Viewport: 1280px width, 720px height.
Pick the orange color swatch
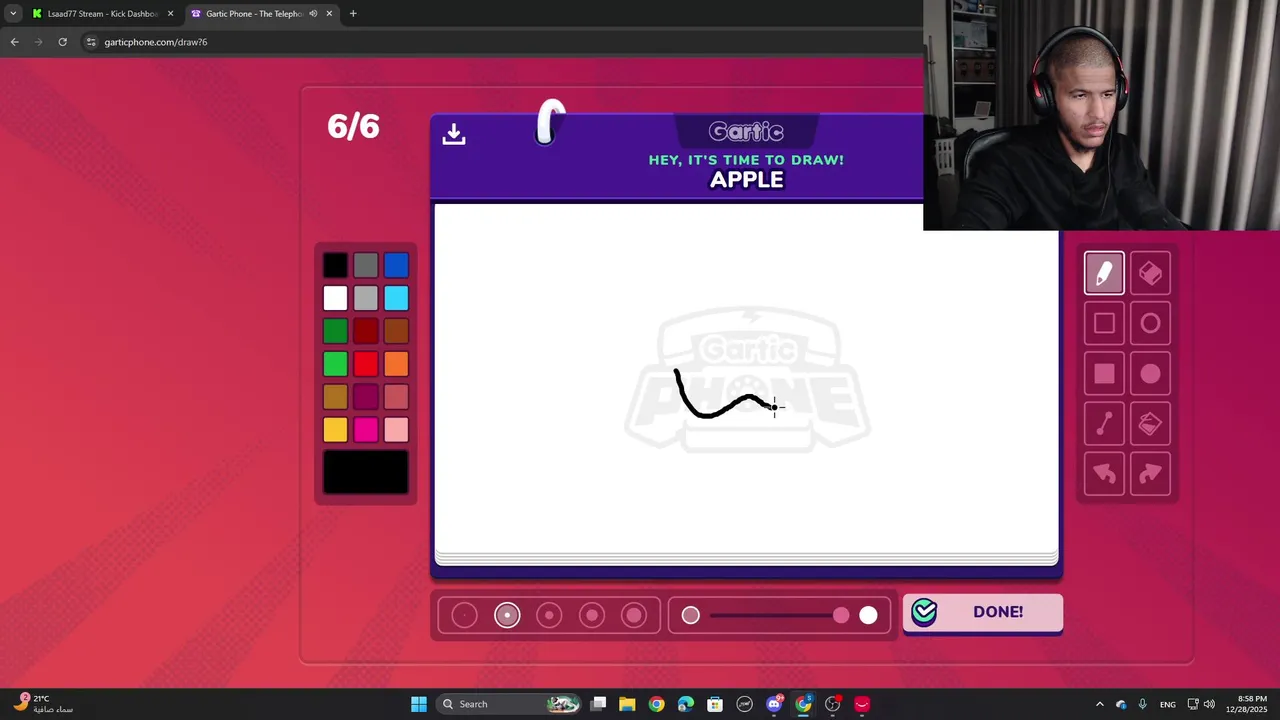point(396,364)
